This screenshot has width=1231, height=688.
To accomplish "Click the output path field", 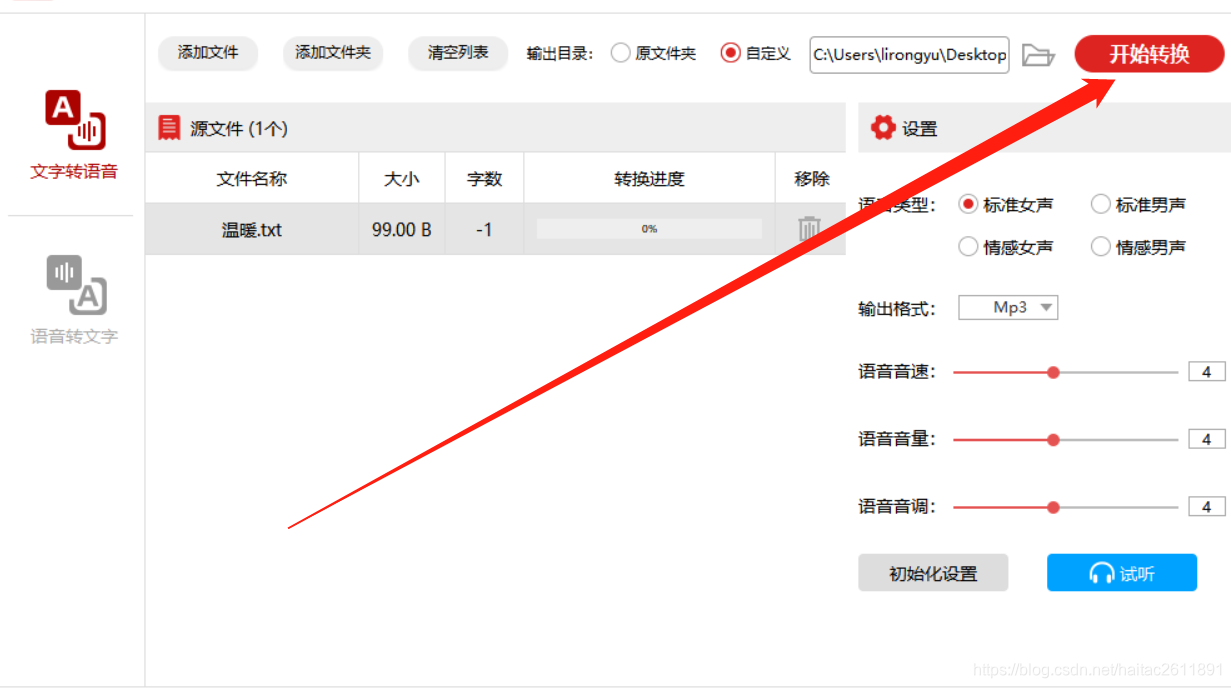I will [x=909, y=55].
